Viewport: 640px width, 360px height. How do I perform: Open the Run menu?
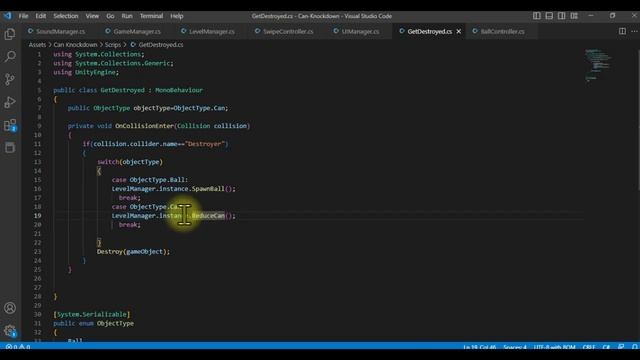coord(127,16)
